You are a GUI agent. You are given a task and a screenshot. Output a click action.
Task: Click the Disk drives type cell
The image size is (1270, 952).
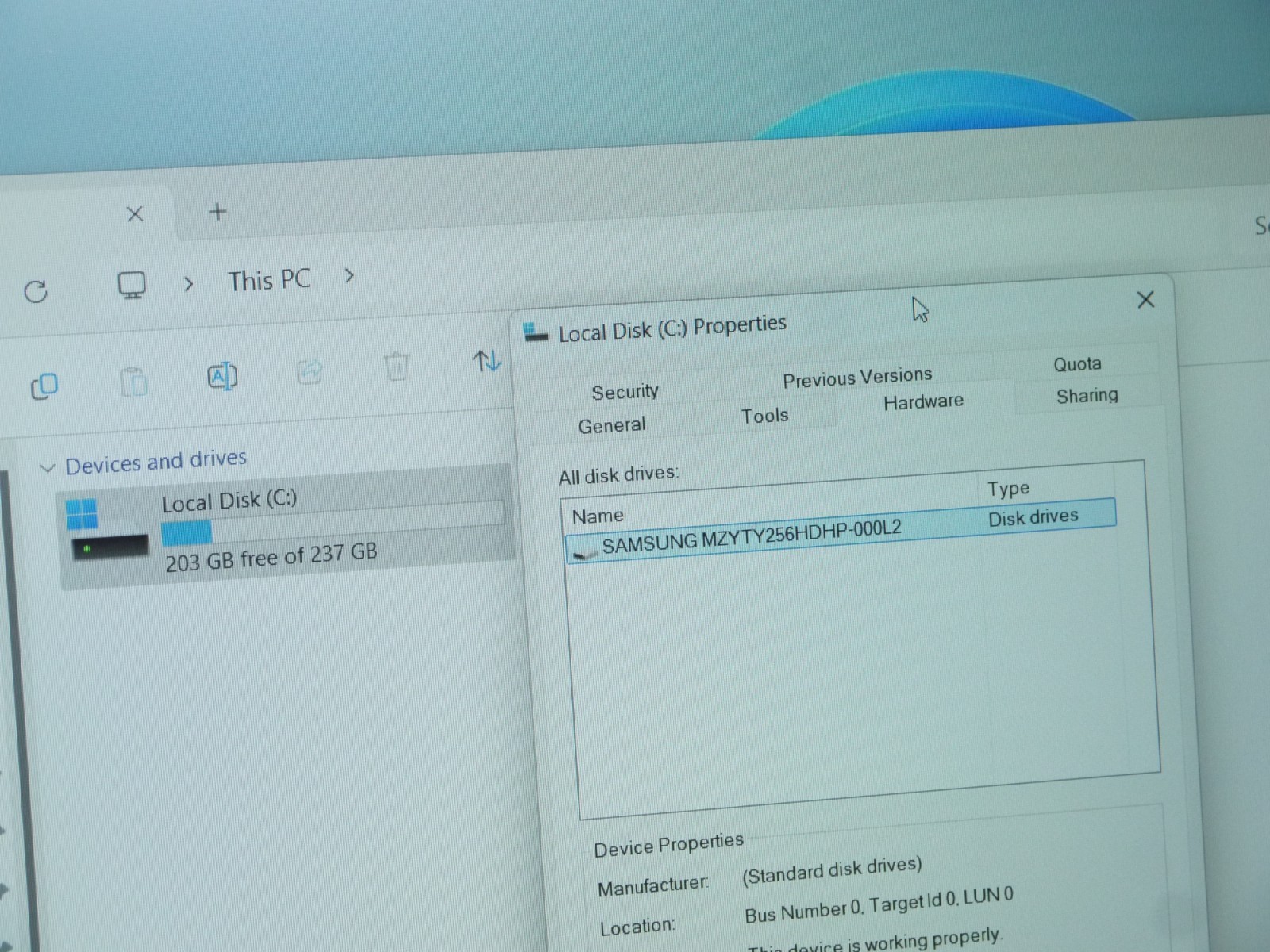pos(1033,517)
